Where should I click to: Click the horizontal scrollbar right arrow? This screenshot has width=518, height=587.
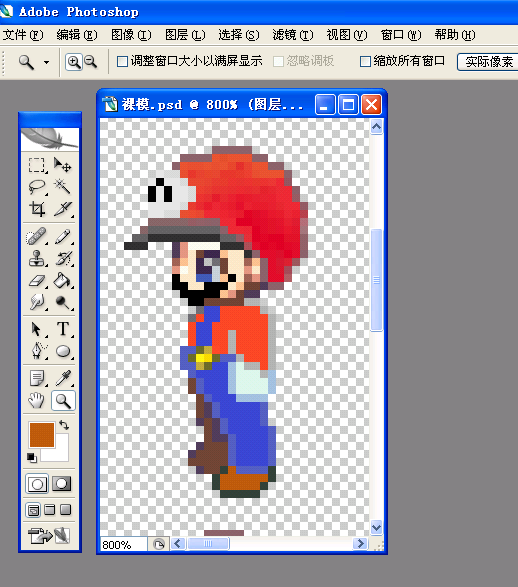360,544
